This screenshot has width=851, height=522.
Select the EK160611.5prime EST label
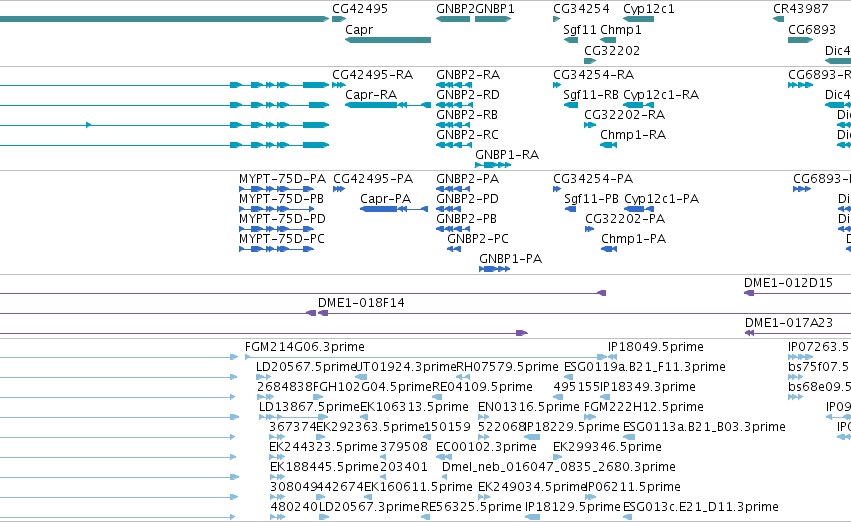(418, 487)
